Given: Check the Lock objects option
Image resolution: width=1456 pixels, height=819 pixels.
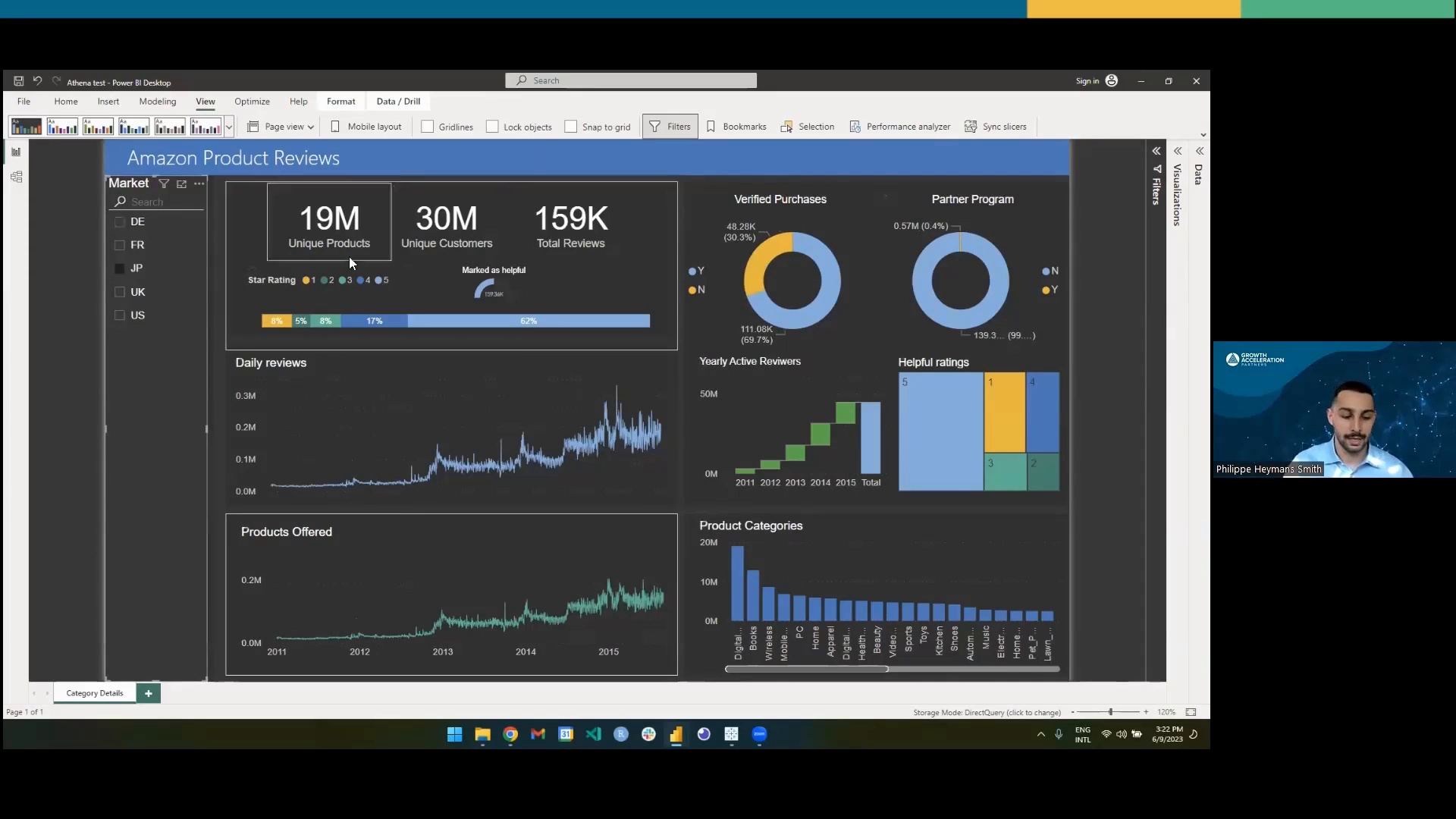Looking at the screenshot, I should [492, 127].
